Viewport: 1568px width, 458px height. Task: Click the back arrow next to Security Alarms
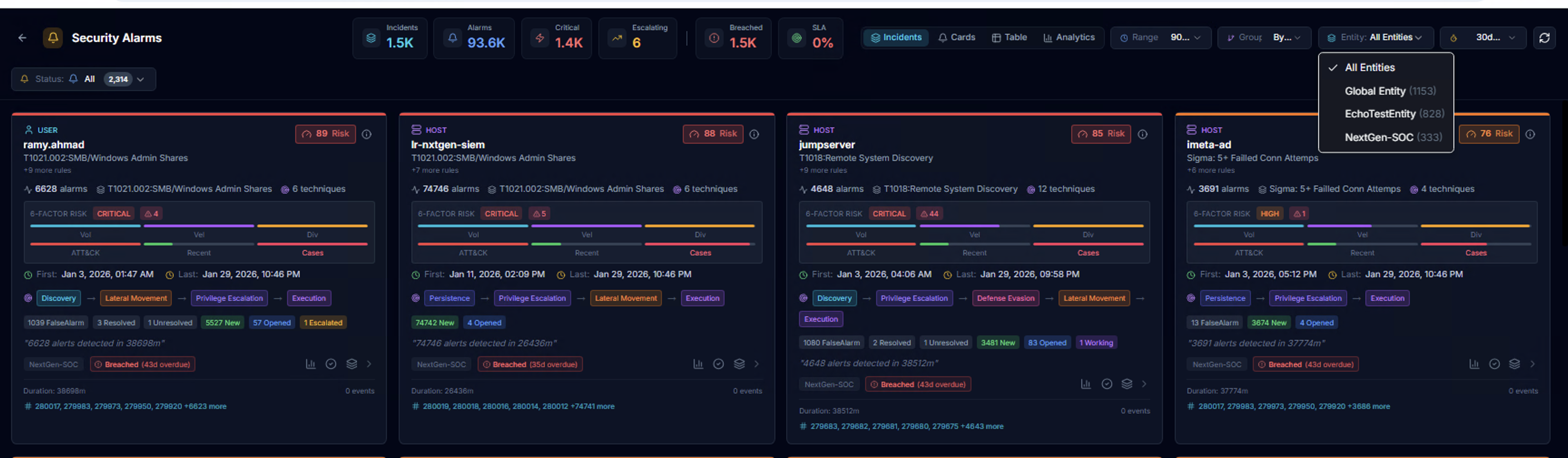point(23,38)
